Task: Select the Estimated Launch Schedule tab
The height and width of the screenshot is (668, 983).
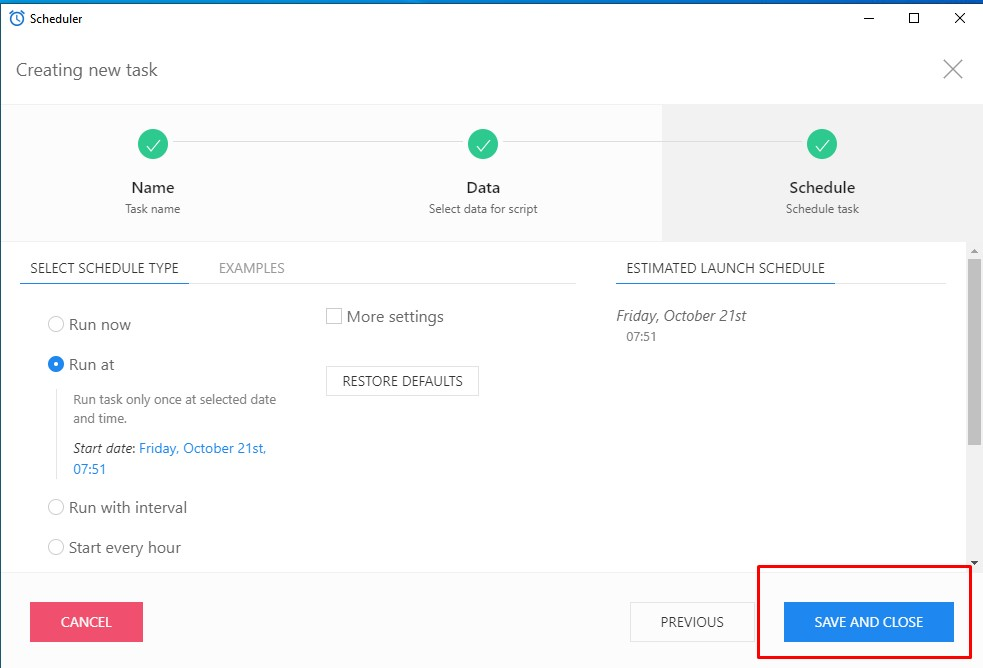Action: (x=725, y=268)
